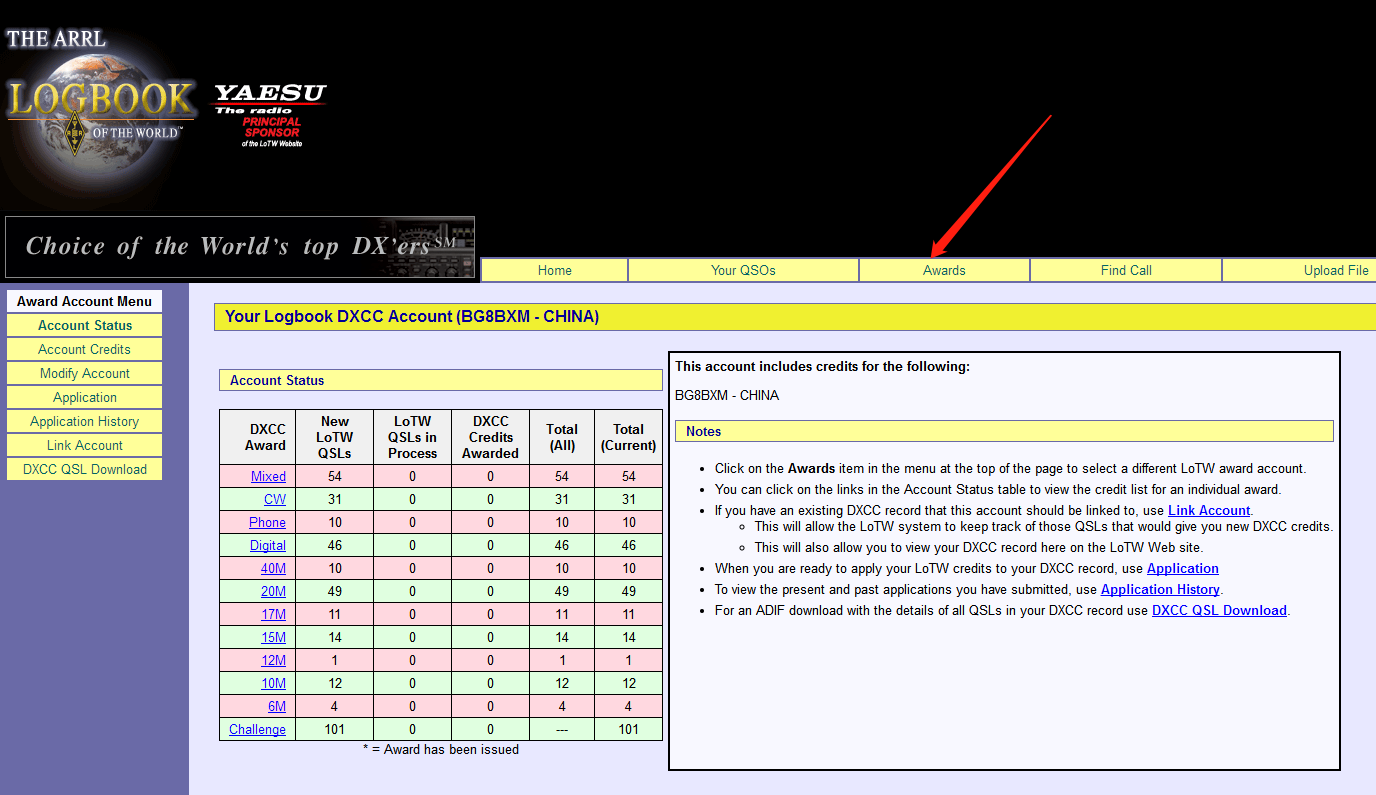This screenshot has width=1376, height=795.
Task: Click the Notes section header
Action: [x=1004, y=431]
